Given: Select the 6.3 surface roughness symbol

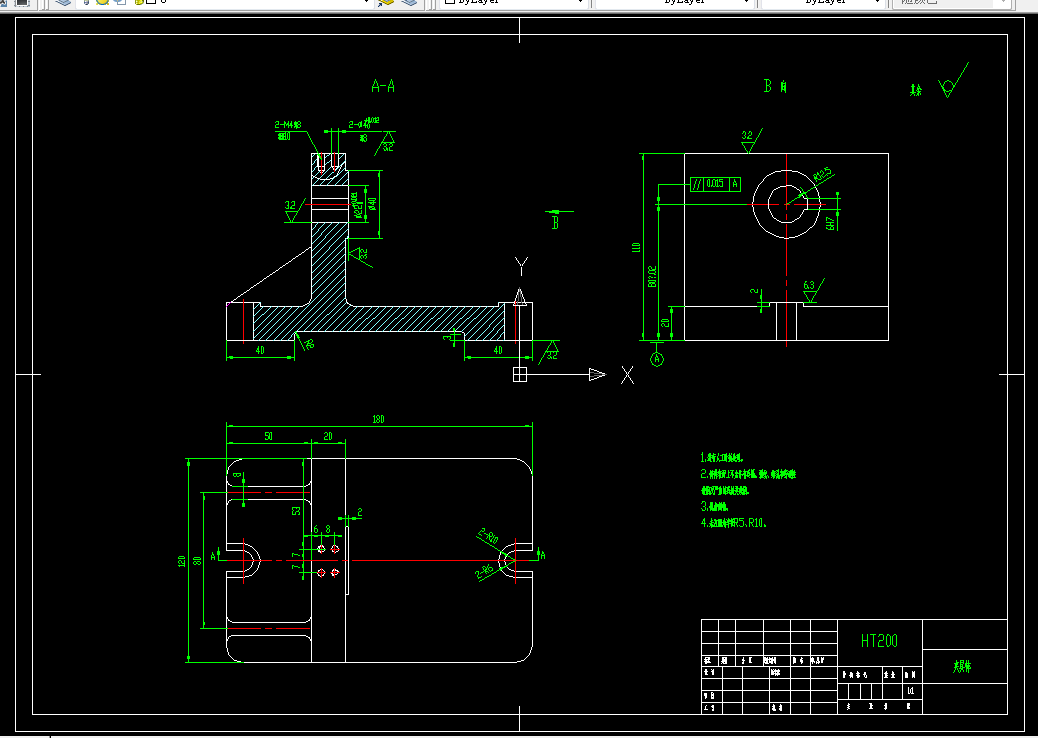Looking at the screenshot, I should pos(812,291).
